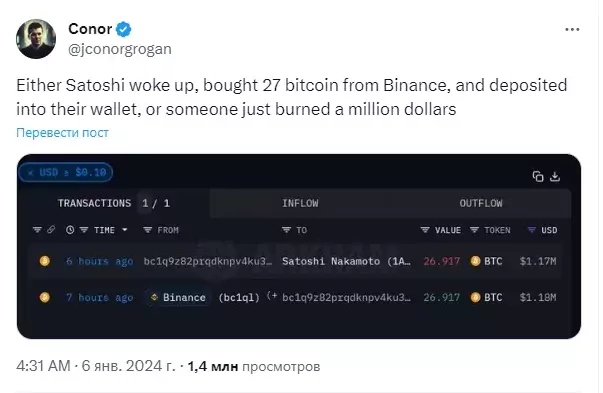
Task: Click the Перевести пост translate link
Action: (x=62, y=133)
